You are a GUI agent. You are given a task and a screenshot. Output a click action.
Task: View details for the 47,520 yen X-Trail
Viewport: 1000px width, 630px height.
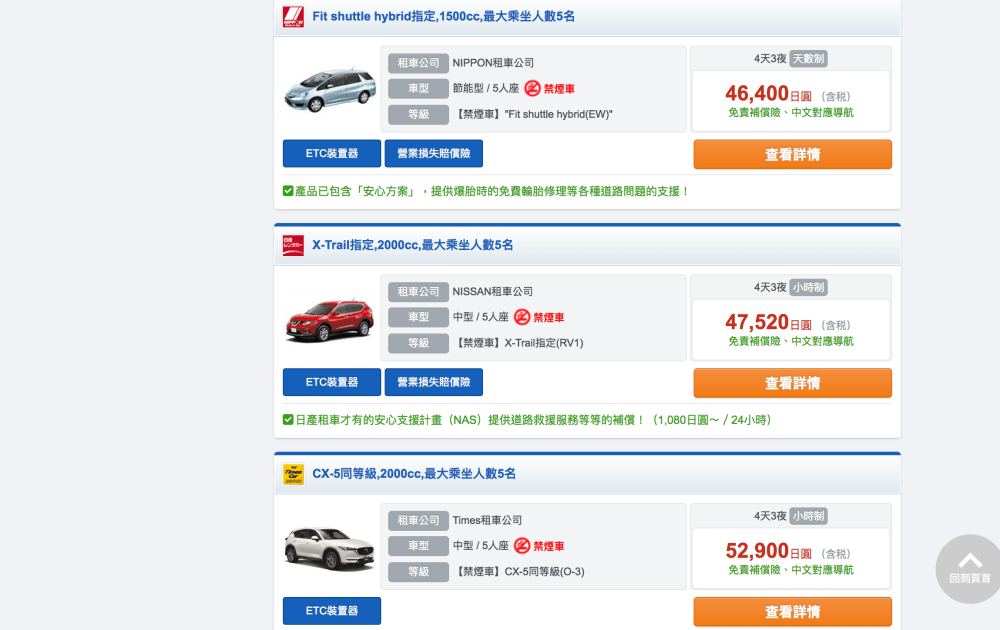[792, 383]
